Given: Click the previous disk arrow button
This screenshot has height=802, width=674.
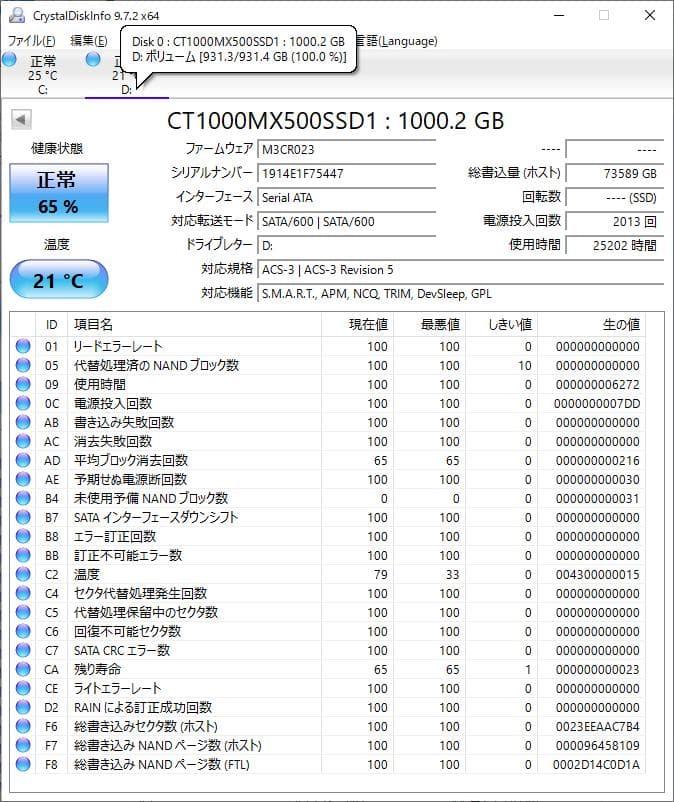Looking at the screenshot, I should point(21,120).
